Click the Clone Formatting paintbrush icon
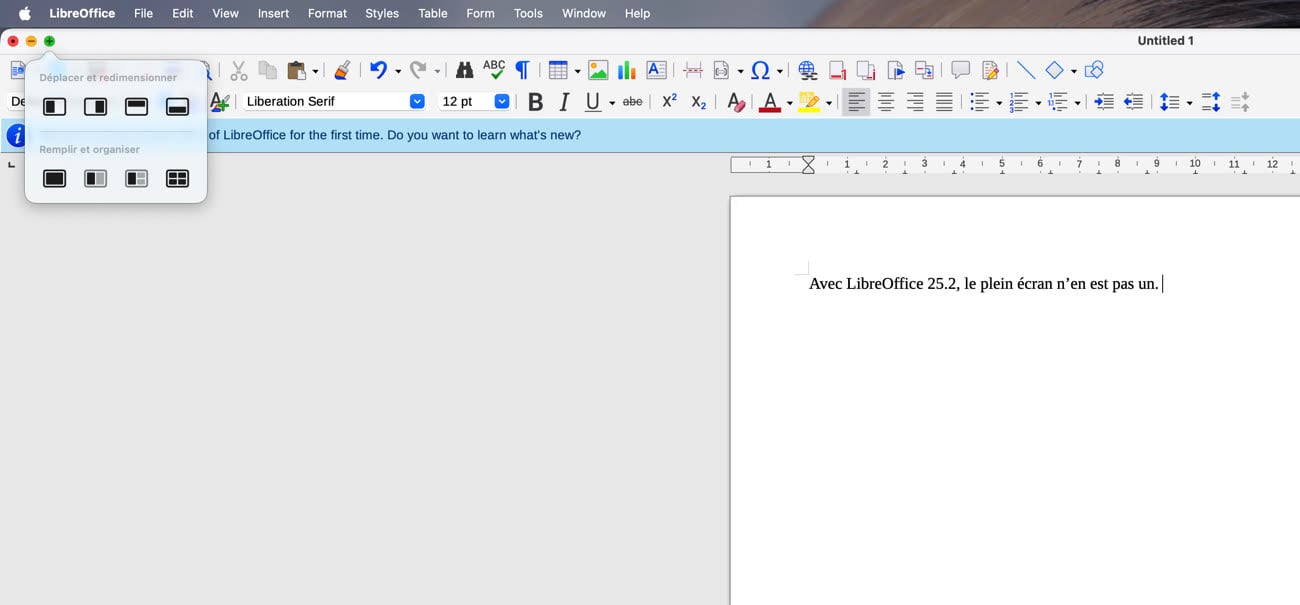 point(342,70)
